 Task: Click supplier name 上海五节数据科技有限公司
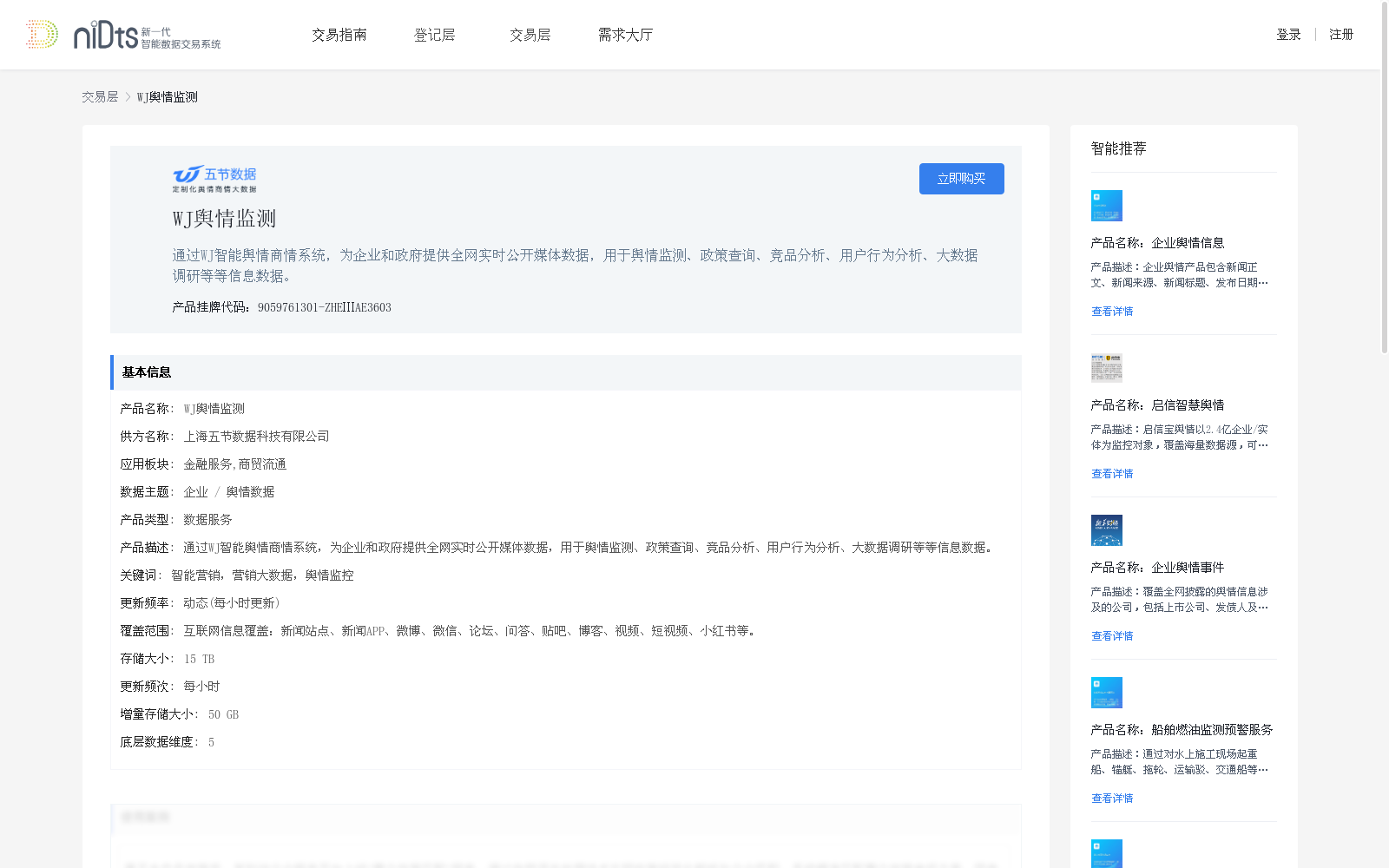pos(256,437)
